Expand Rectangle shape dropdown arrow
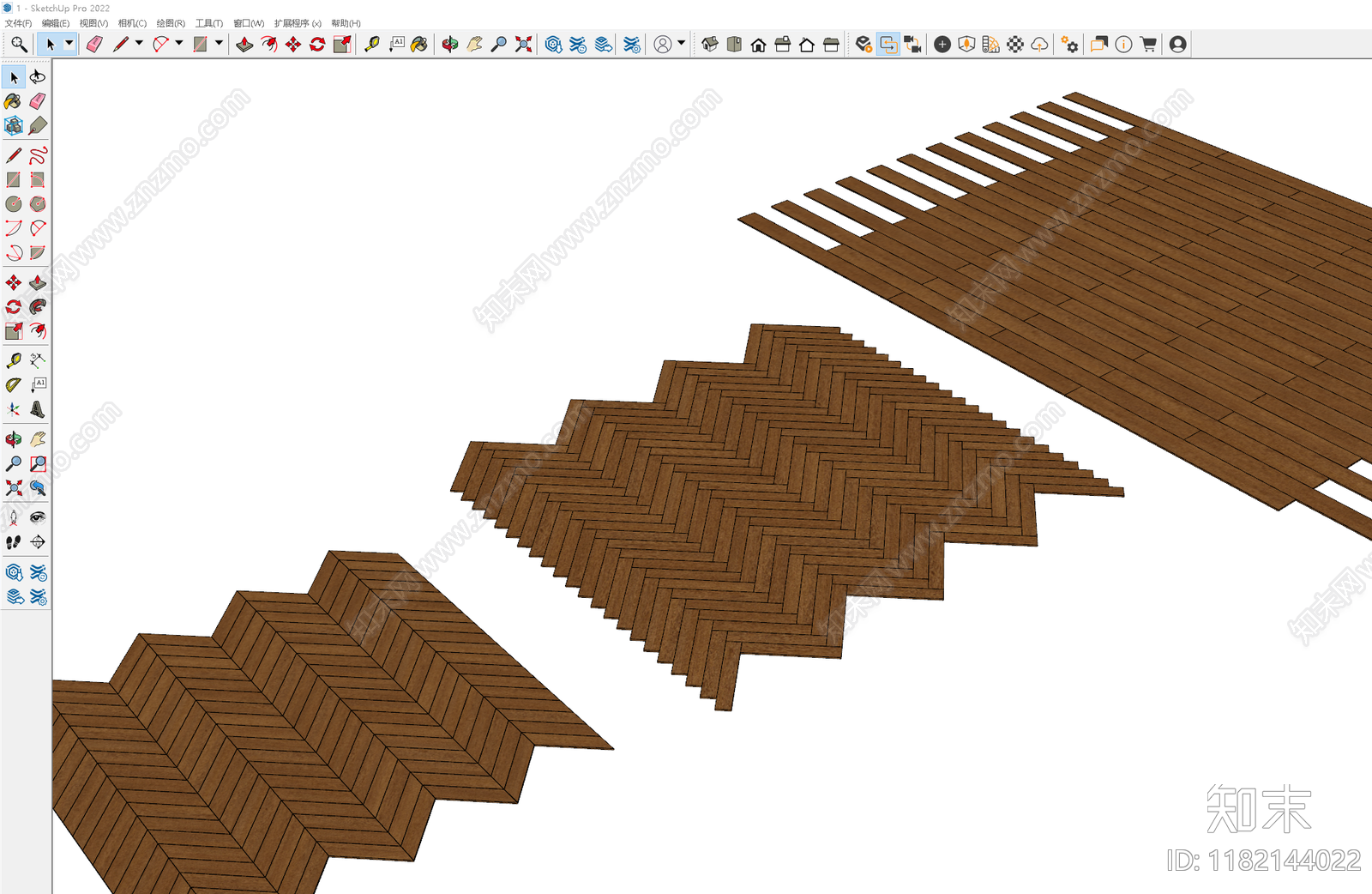This screenshot has width=1372, height=894. click(219, 43)
